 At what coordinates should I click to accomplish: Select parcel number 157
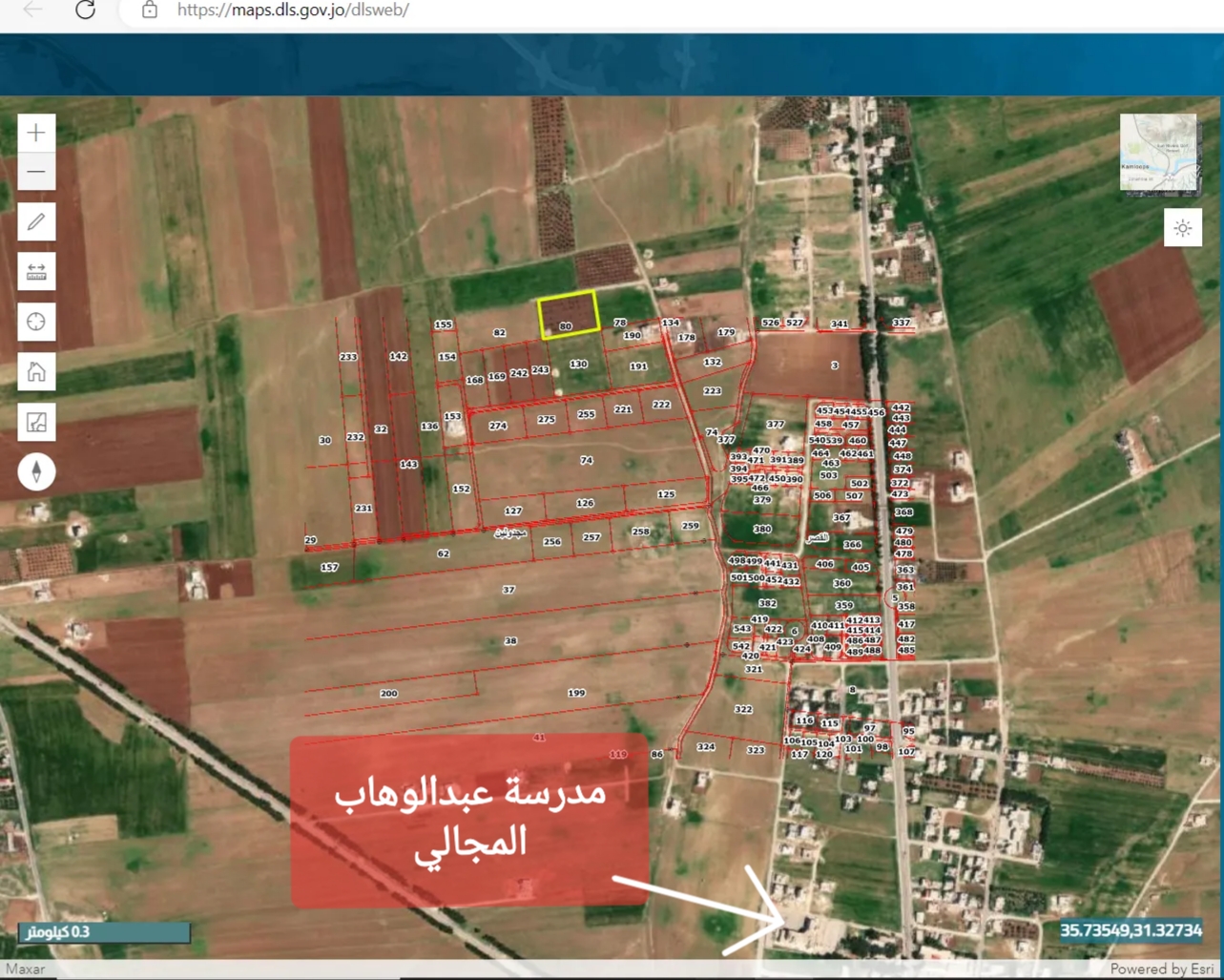(329, 568)
